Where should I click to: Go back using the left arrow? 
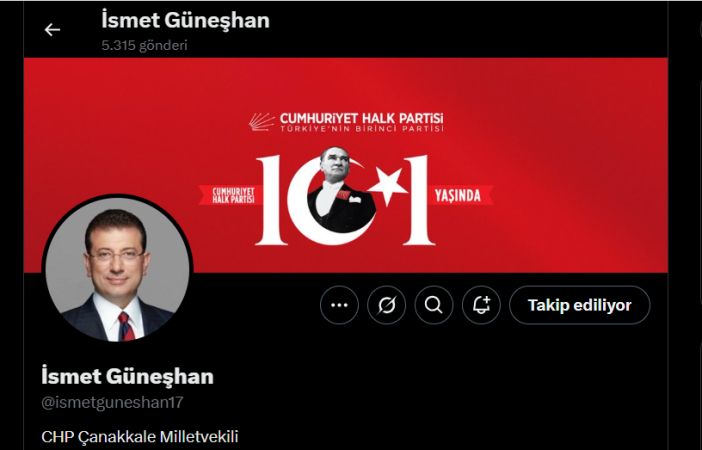(52, 30)
